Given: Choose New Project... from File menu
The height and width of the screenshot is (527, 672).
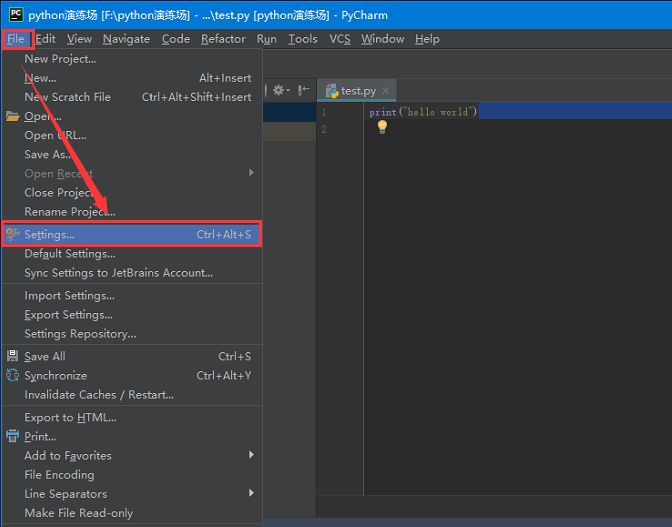Looking at the screenshot, I should [132, 59].
